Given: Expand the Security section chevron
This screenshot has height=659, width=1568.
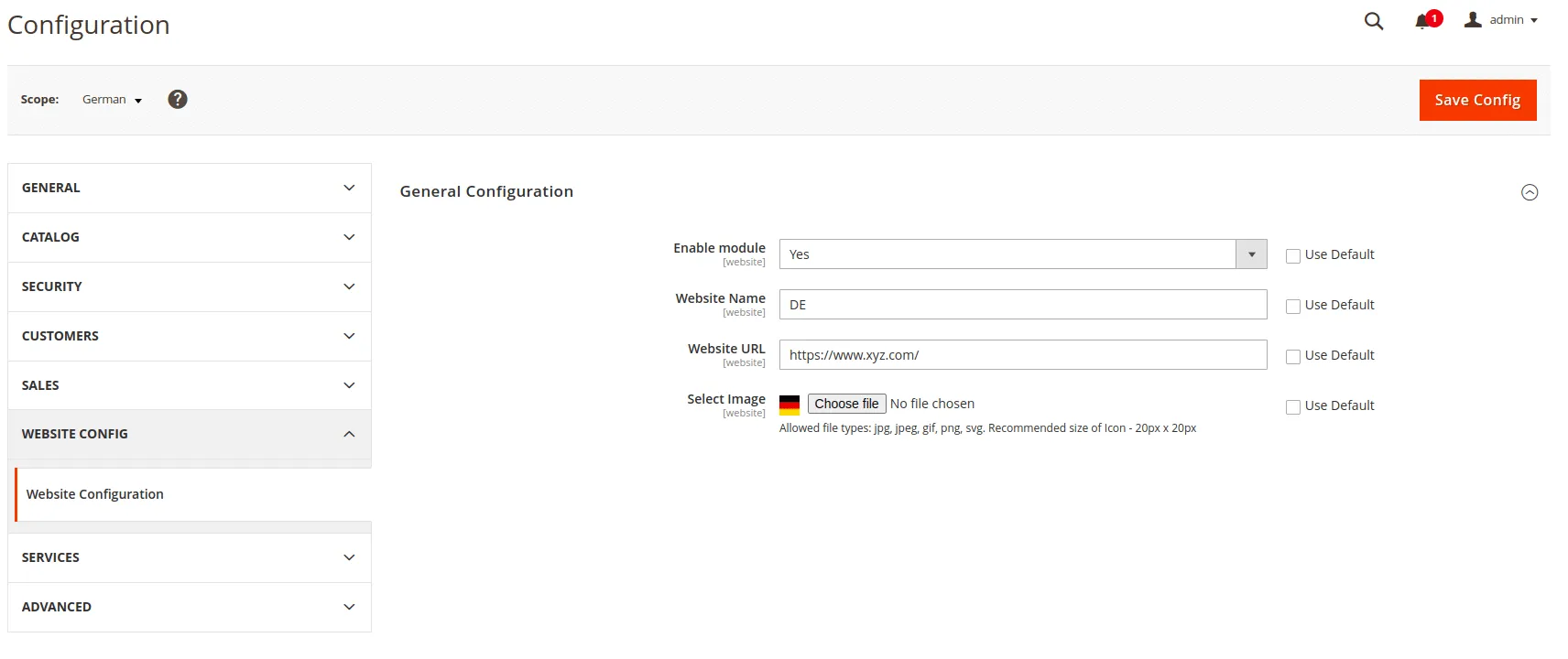Looking at the screenshot, I should [349, 286].
